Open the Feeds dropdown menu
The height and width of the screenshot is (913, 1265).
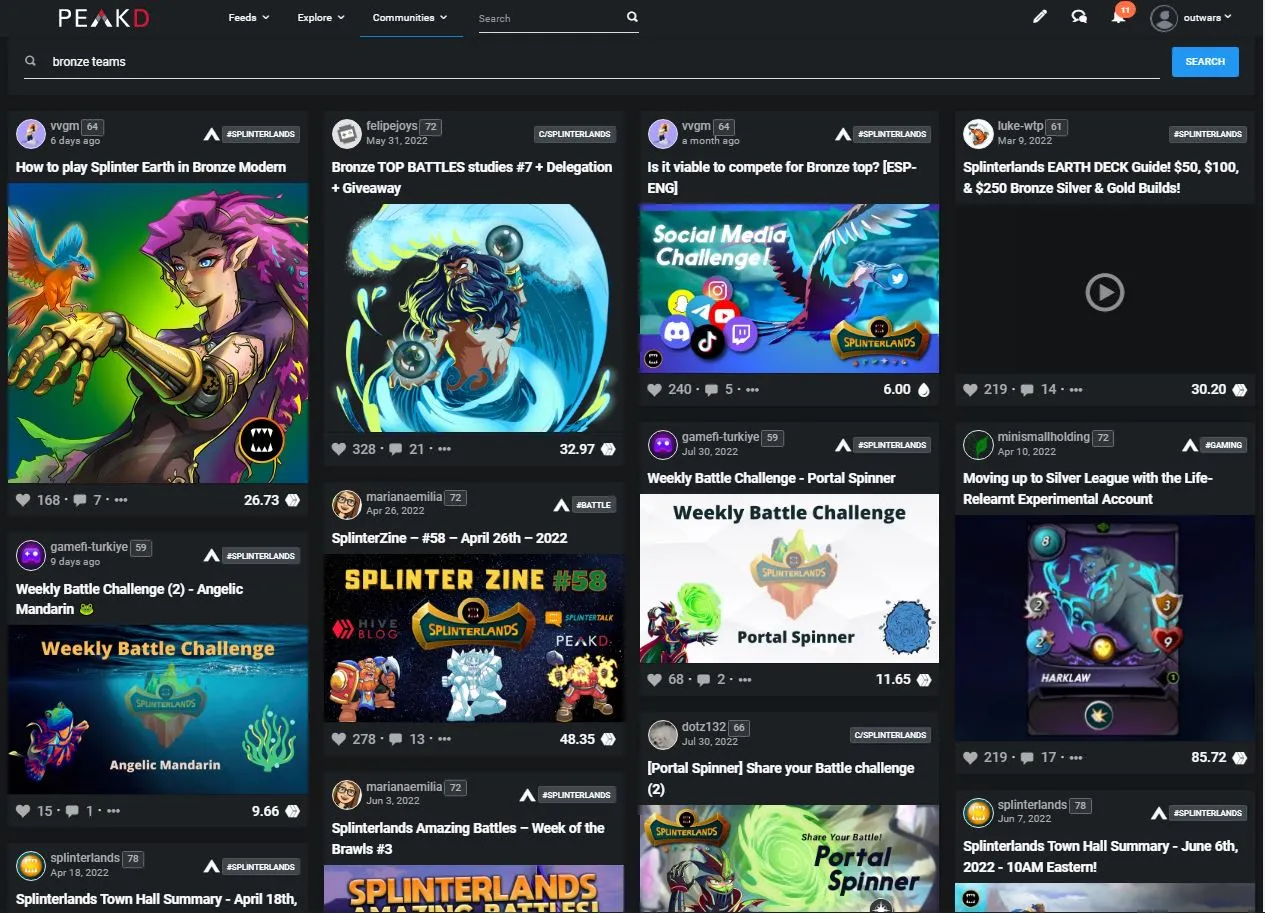click(249, 17)
